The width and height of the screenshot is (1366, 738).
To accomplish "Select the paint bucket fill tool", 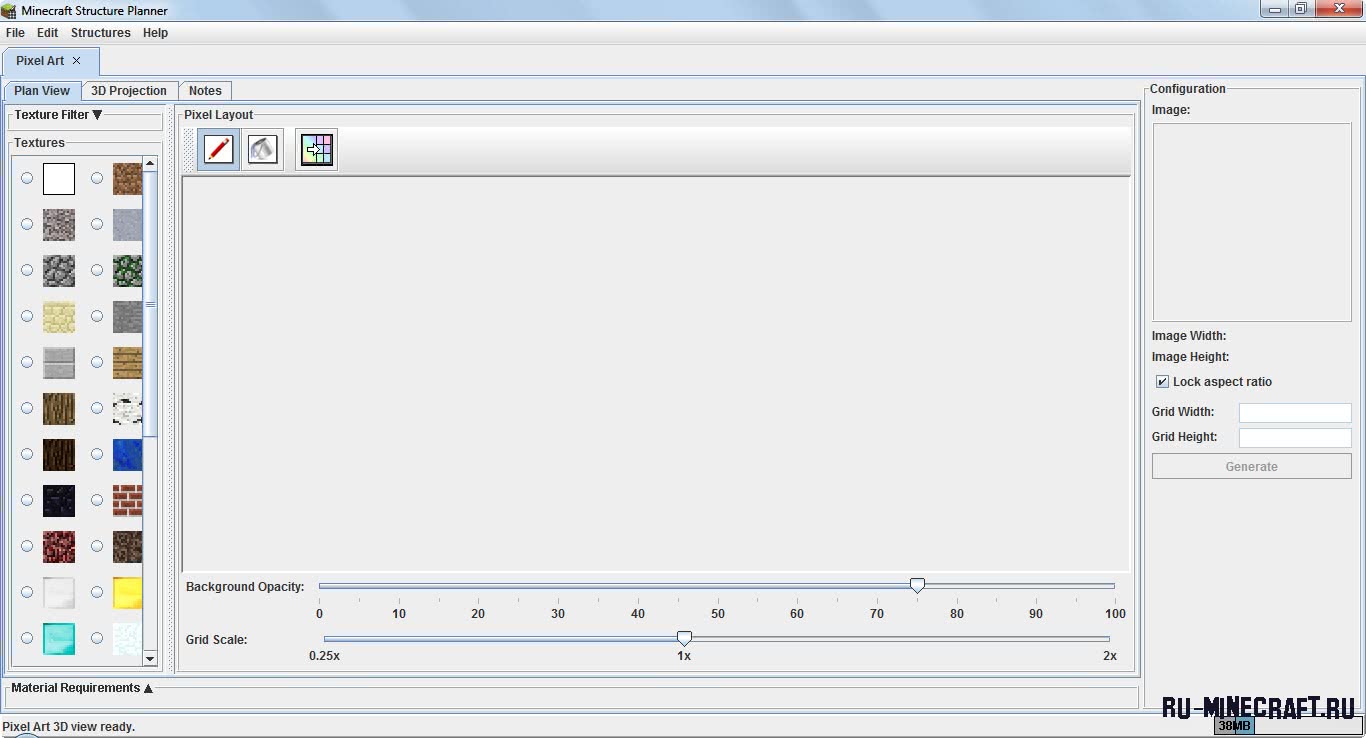I will [262, 150].
